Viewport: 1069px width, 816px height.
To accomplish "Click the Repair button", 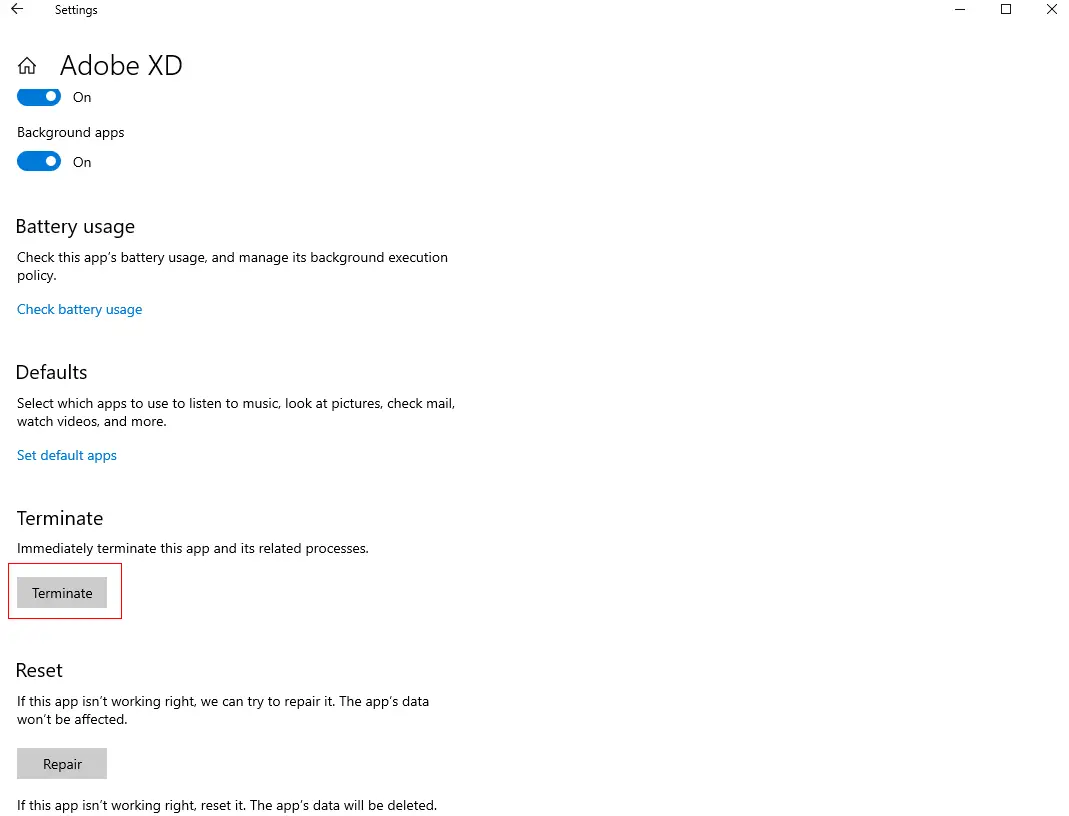I will pyautogui.click(x=62, y=764).
